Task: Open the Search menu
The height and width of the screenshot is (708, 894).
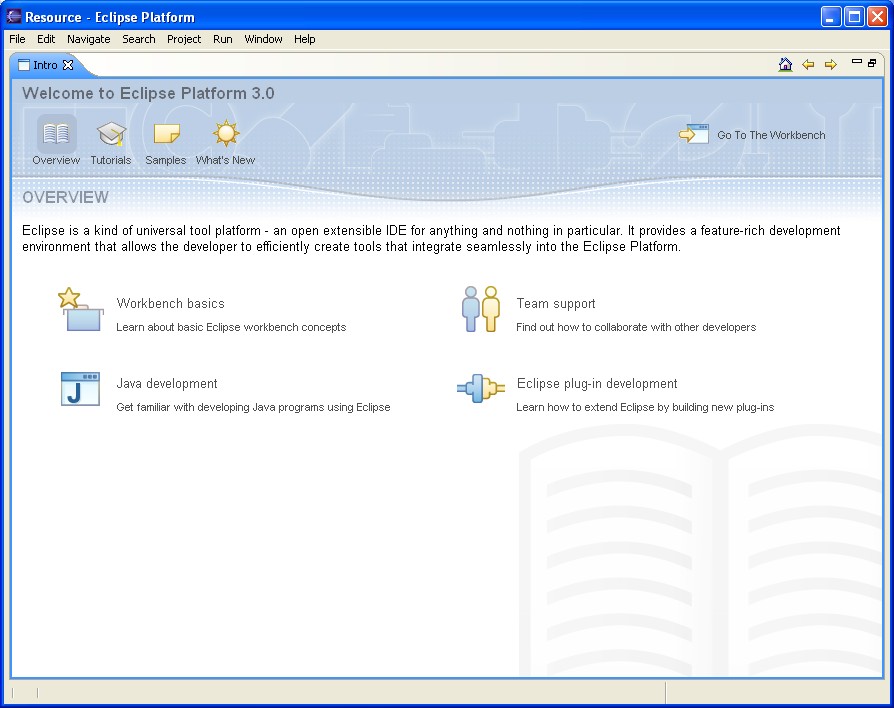Action: click(139, 39)
